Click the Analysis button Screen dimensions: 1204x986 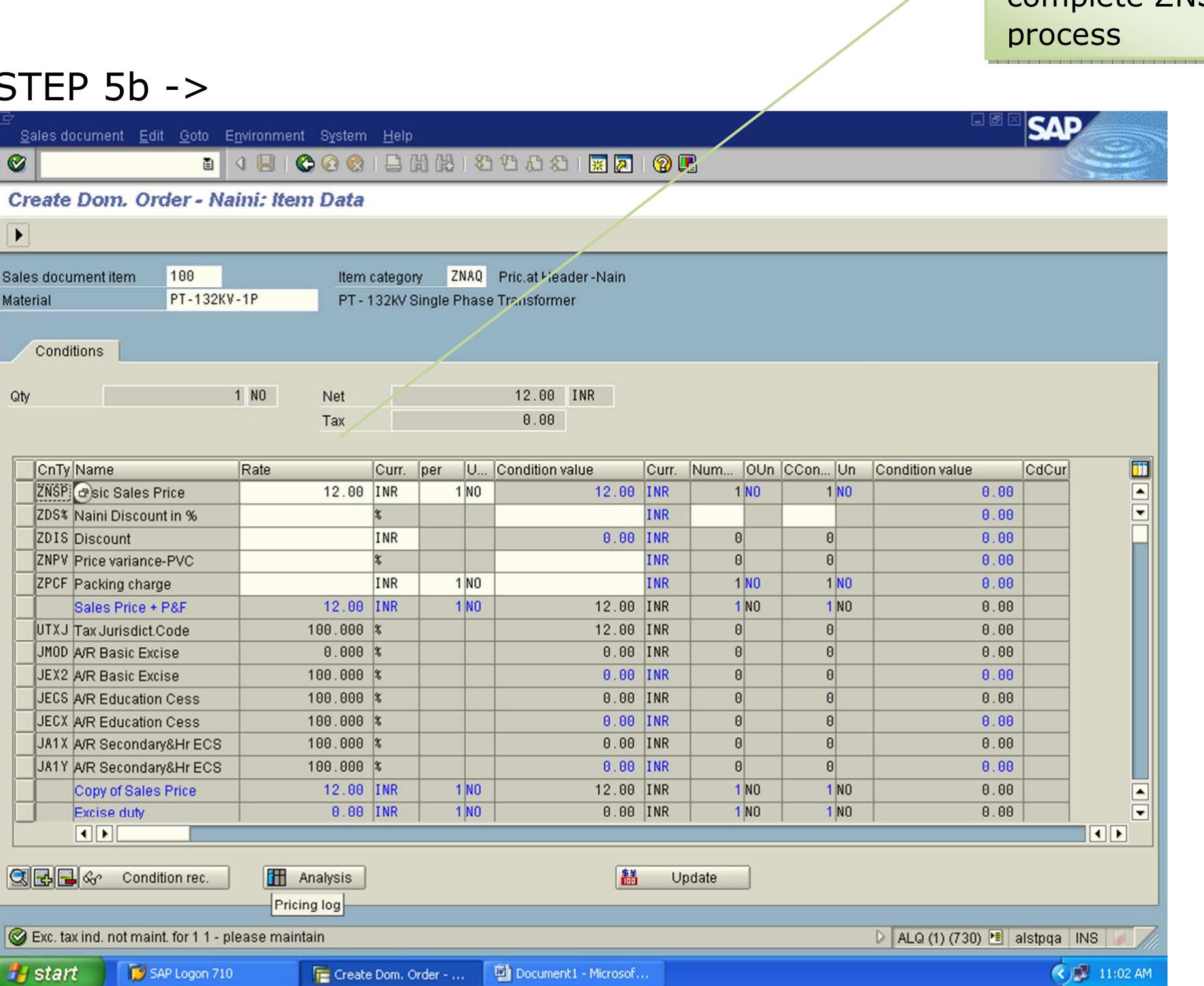tap(314, 878)
